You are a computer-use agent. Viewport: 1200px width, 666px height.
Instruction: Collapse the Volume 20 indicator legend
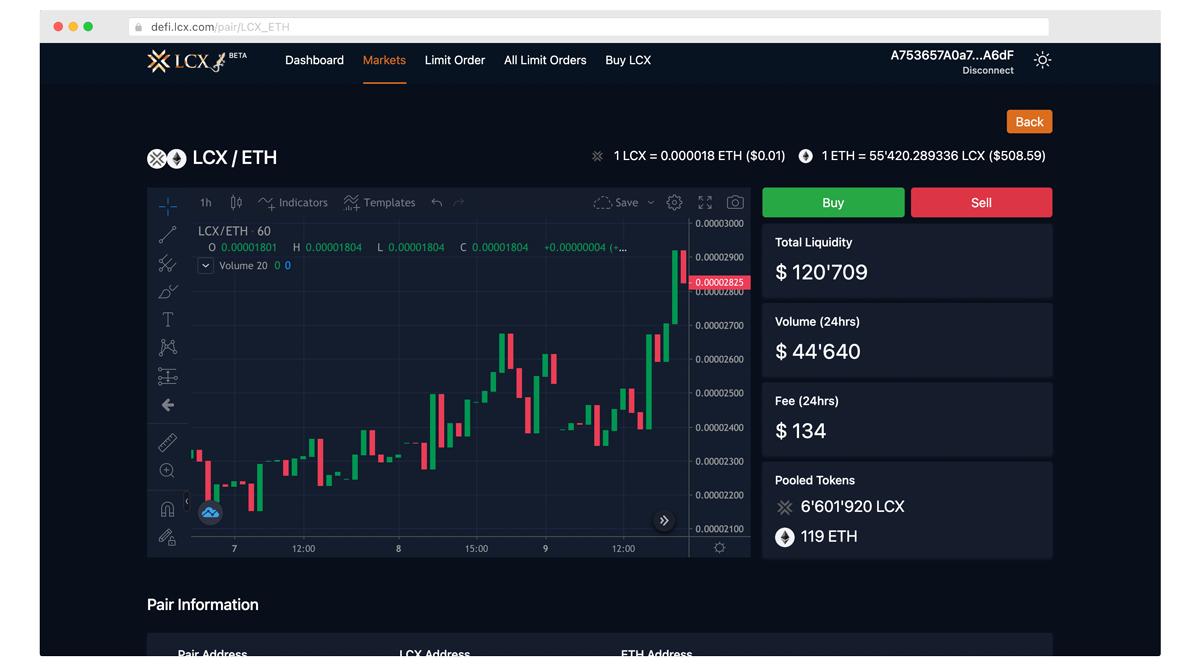205,266
